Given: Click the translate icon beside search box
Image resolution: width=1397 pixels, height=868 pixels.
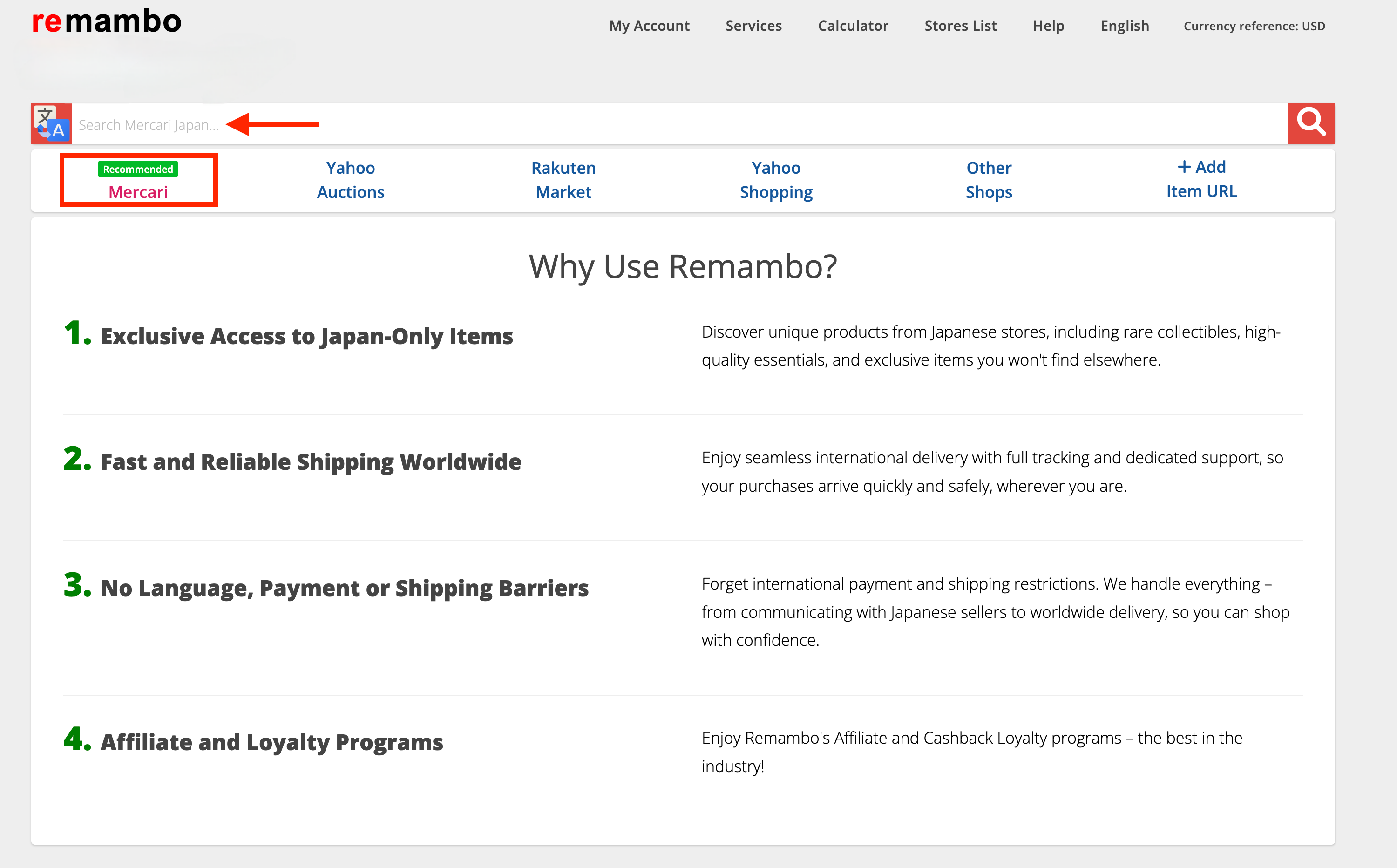Looking at the screenshot, I should pyautogui.click(x=52, y=123).
